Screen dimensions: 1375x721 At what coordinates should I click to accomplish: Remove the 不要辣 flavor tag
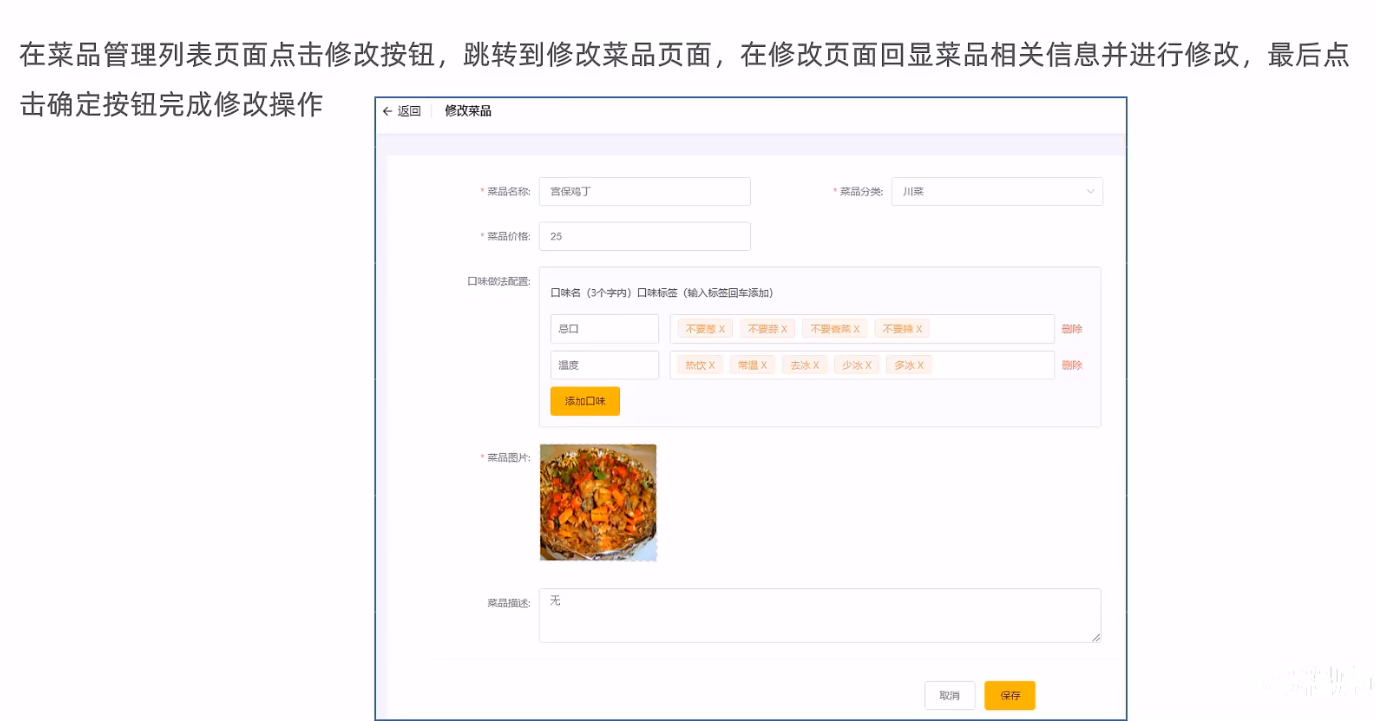919,329
